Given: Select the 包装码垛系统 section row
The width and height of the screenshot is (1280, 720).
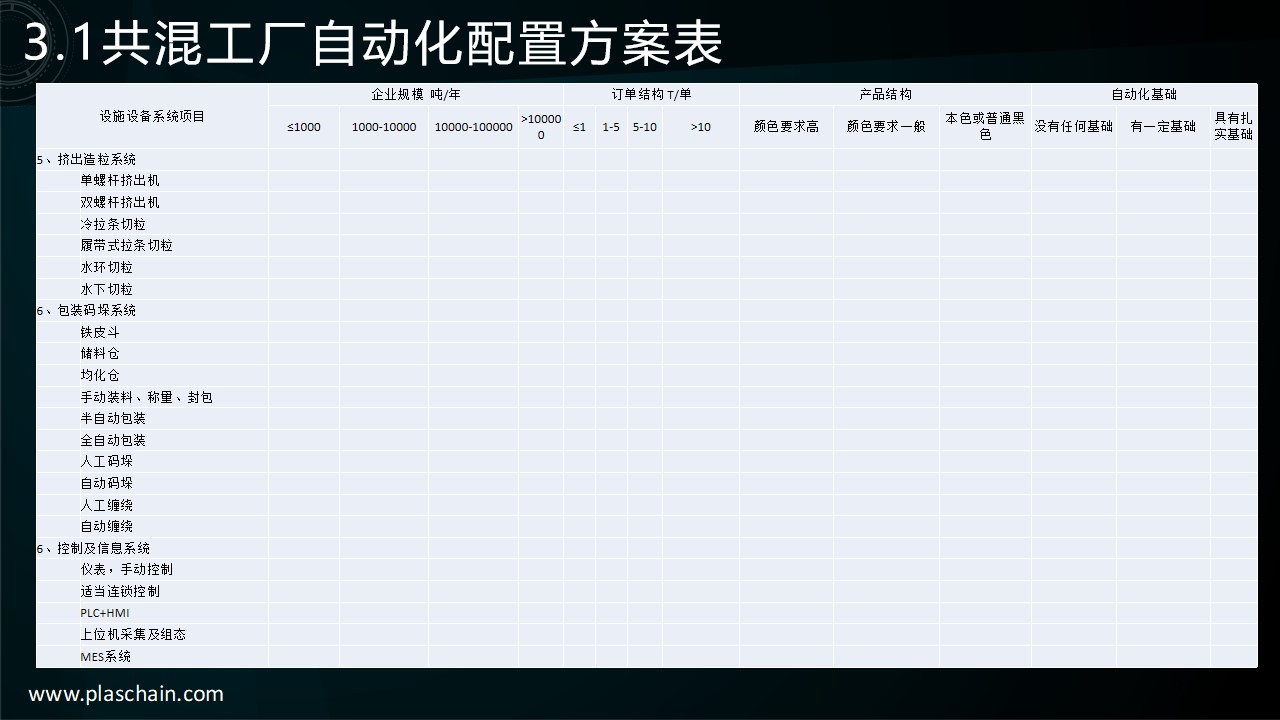Looking at the screenshot, I should 87,311.
